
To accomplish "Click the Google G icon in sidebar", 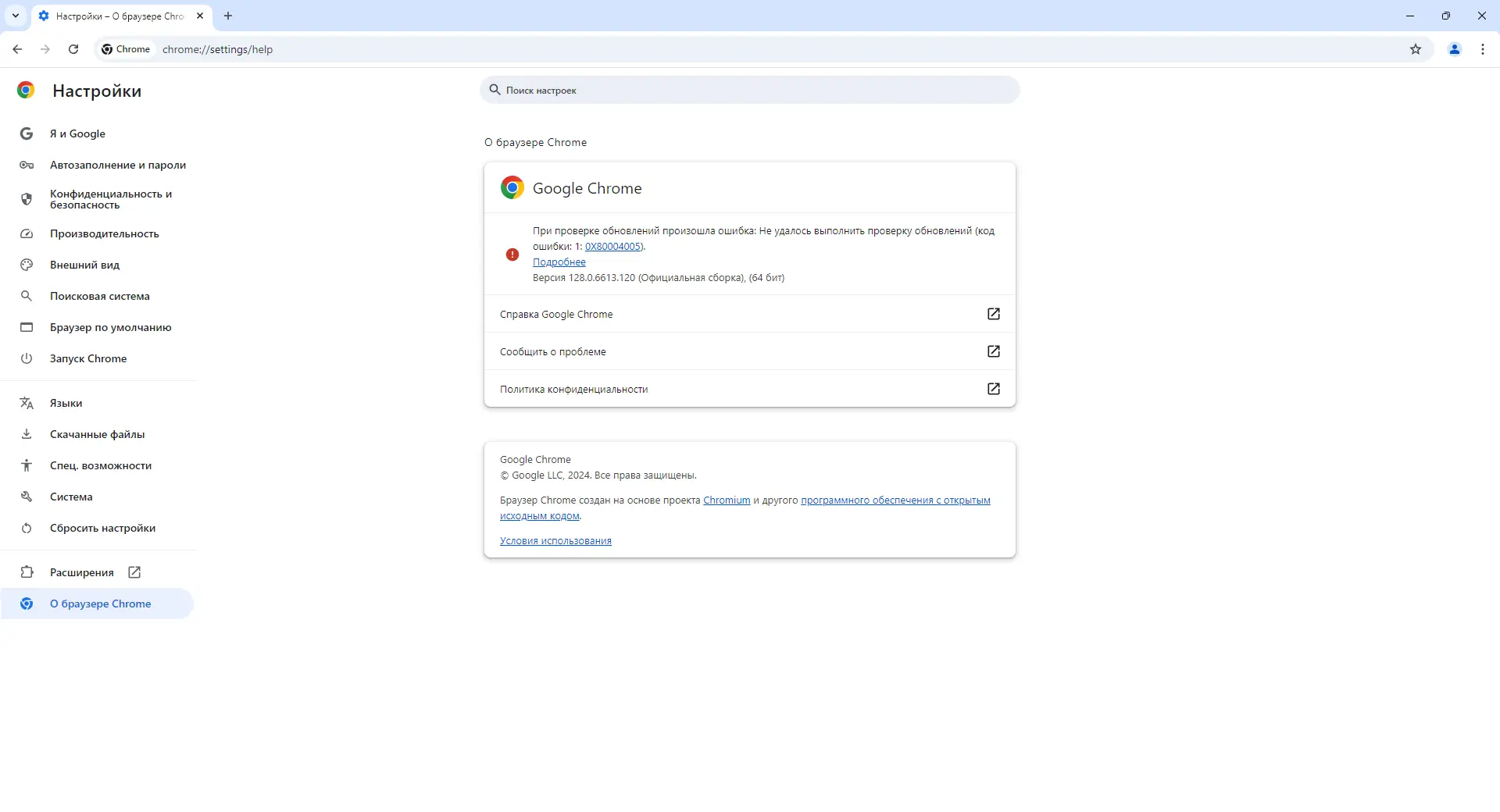I will point(27,134).
